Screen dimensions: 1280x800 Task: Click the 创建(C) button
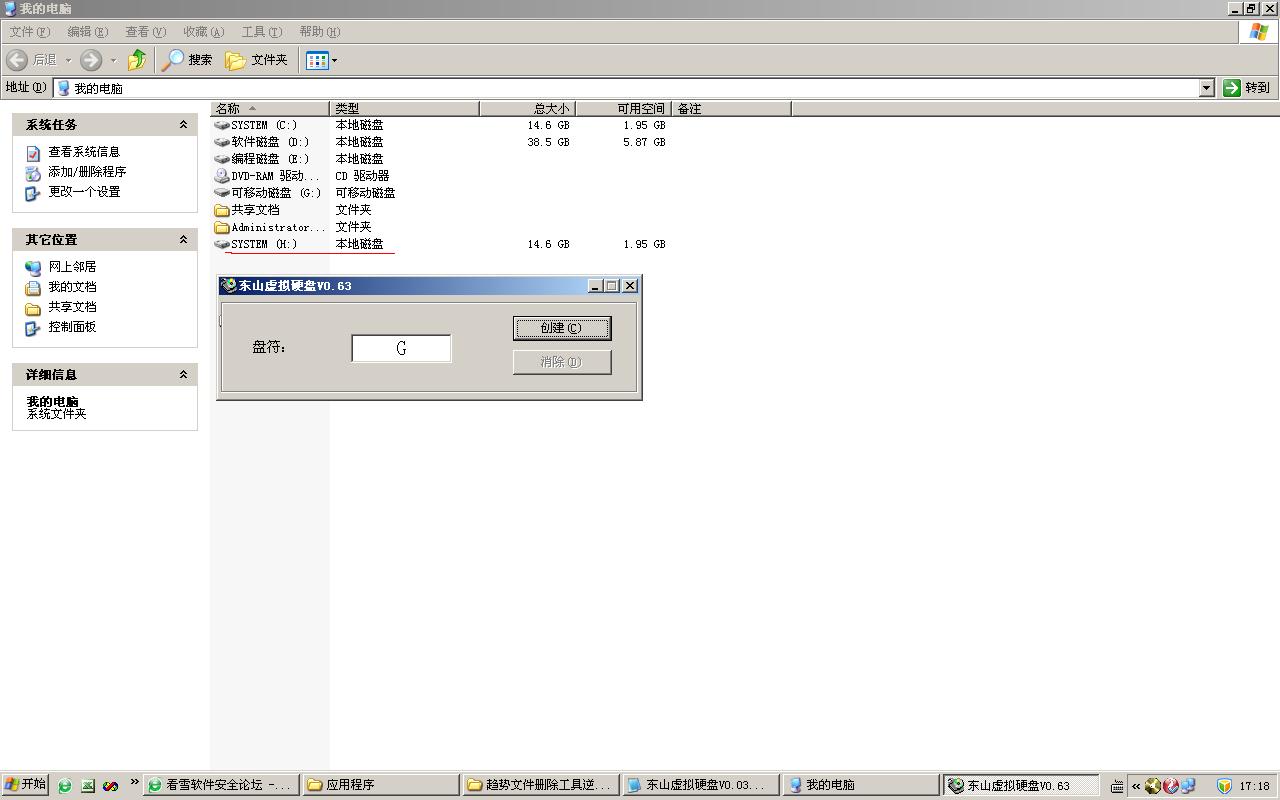tap(562, 328)
